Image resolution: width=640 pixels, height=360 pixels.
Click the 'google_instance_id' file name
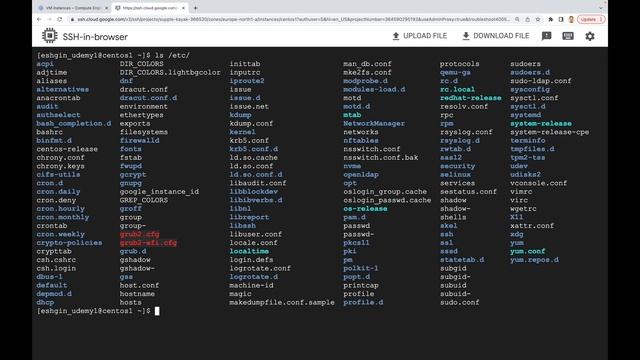pyautogui.click(x=159, y=192)
